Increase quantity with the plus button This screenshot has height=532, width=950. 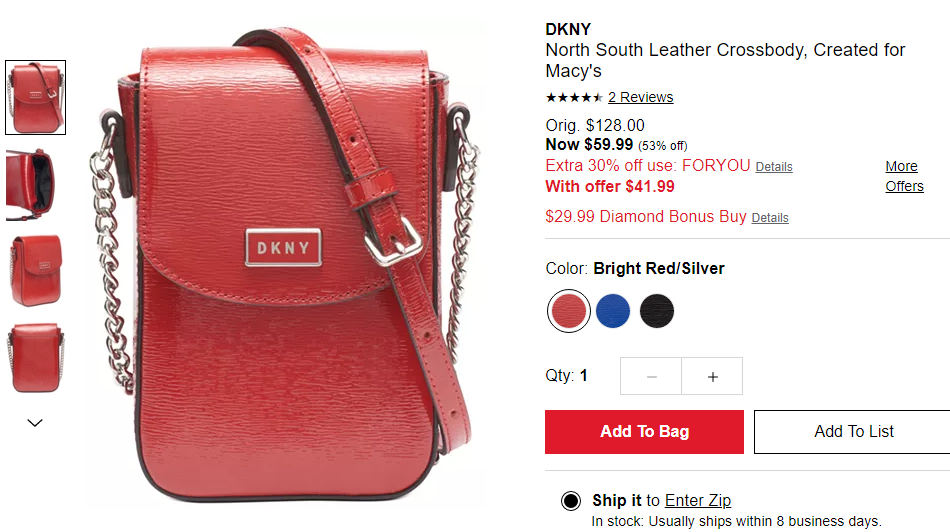(x=712, y=376)
